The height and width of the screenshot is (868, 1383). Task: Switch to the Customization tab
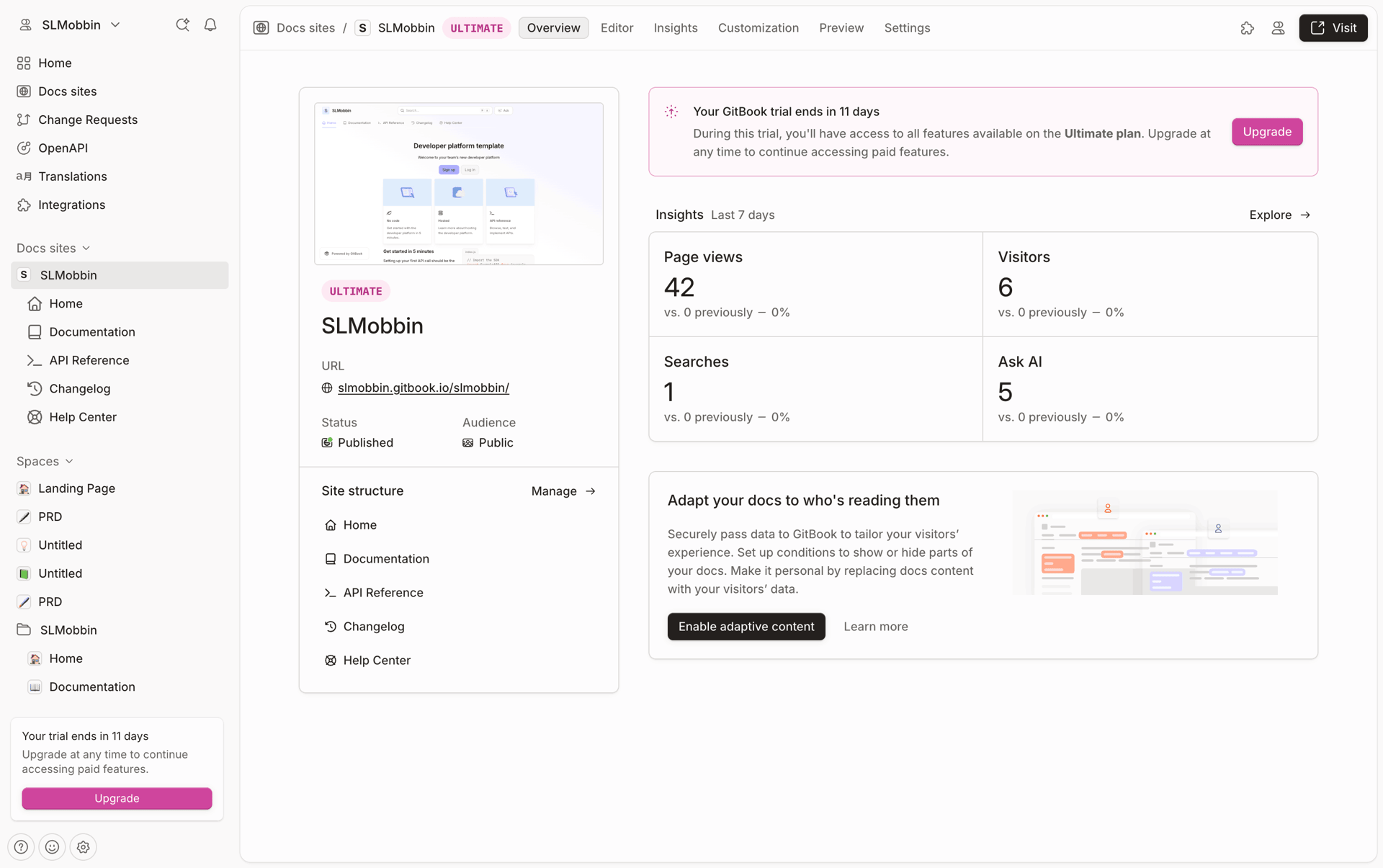[x=758, y=28]
